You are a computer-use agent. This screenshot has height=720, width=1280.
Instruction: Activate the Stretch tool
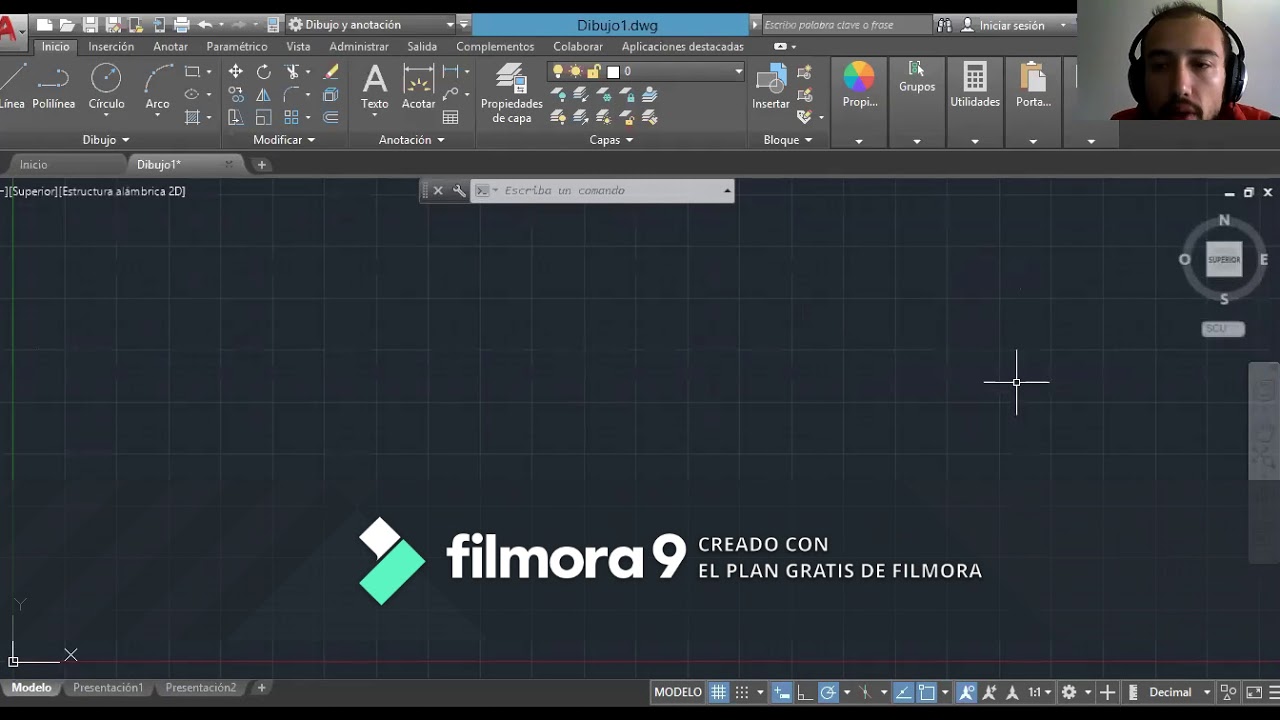pyautogui.click(x=235, y=117)
